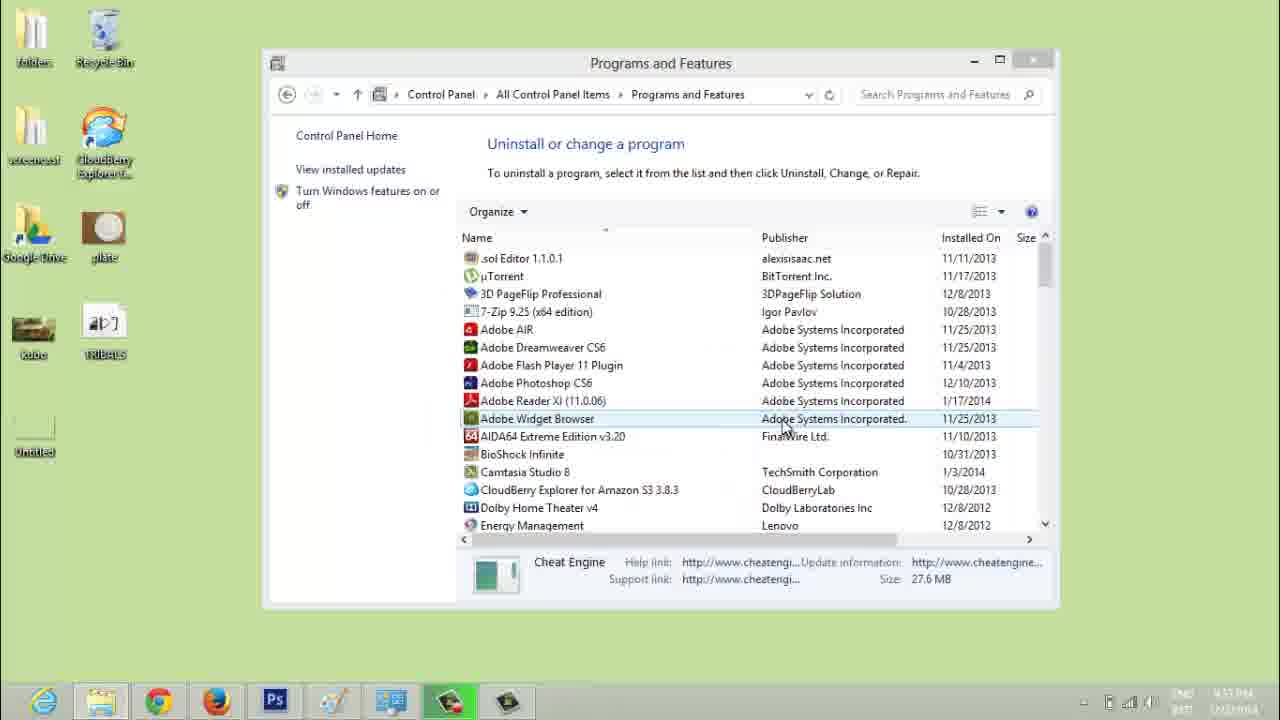
Task: Launch Firefox from the taskbar
Action: coord(216,701)
